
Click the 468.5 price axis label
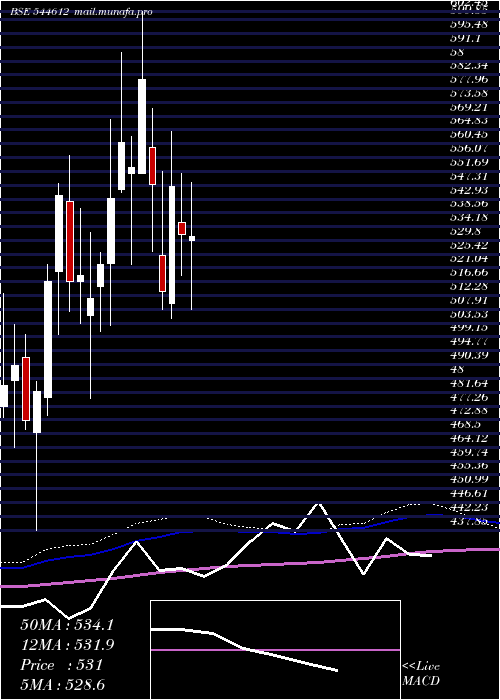click(465, 425)
